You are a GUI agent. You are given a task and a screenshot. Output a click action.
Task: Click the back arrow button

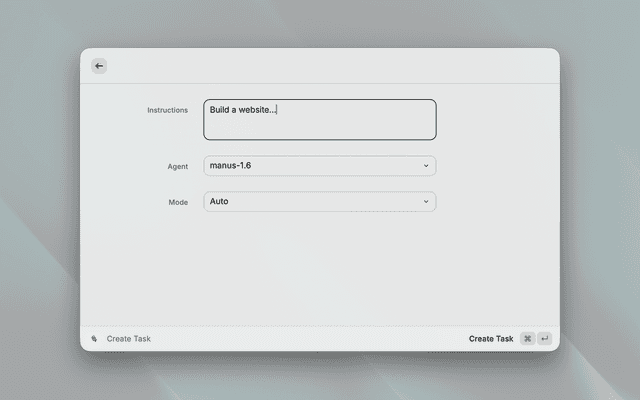point(99,66)
